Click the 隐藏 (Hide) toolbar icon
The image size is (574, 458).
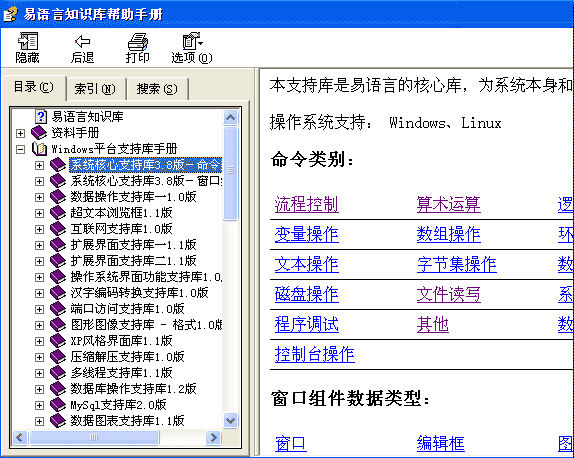pos(28,41)
